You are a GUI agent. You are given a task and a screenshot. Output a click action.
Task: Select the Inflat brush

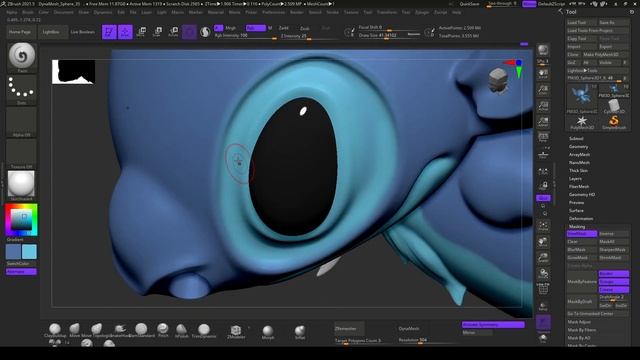(300, 332)
